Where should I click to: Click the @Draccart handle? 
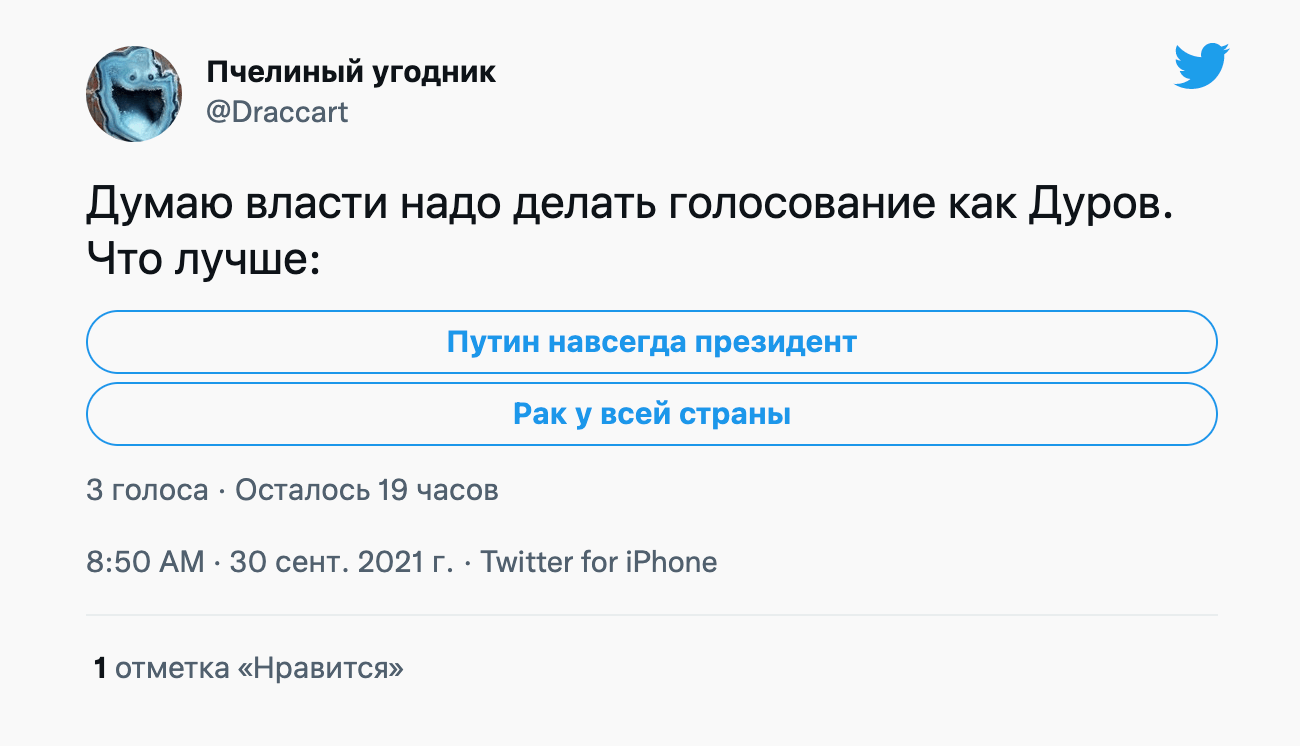(277, 111)
